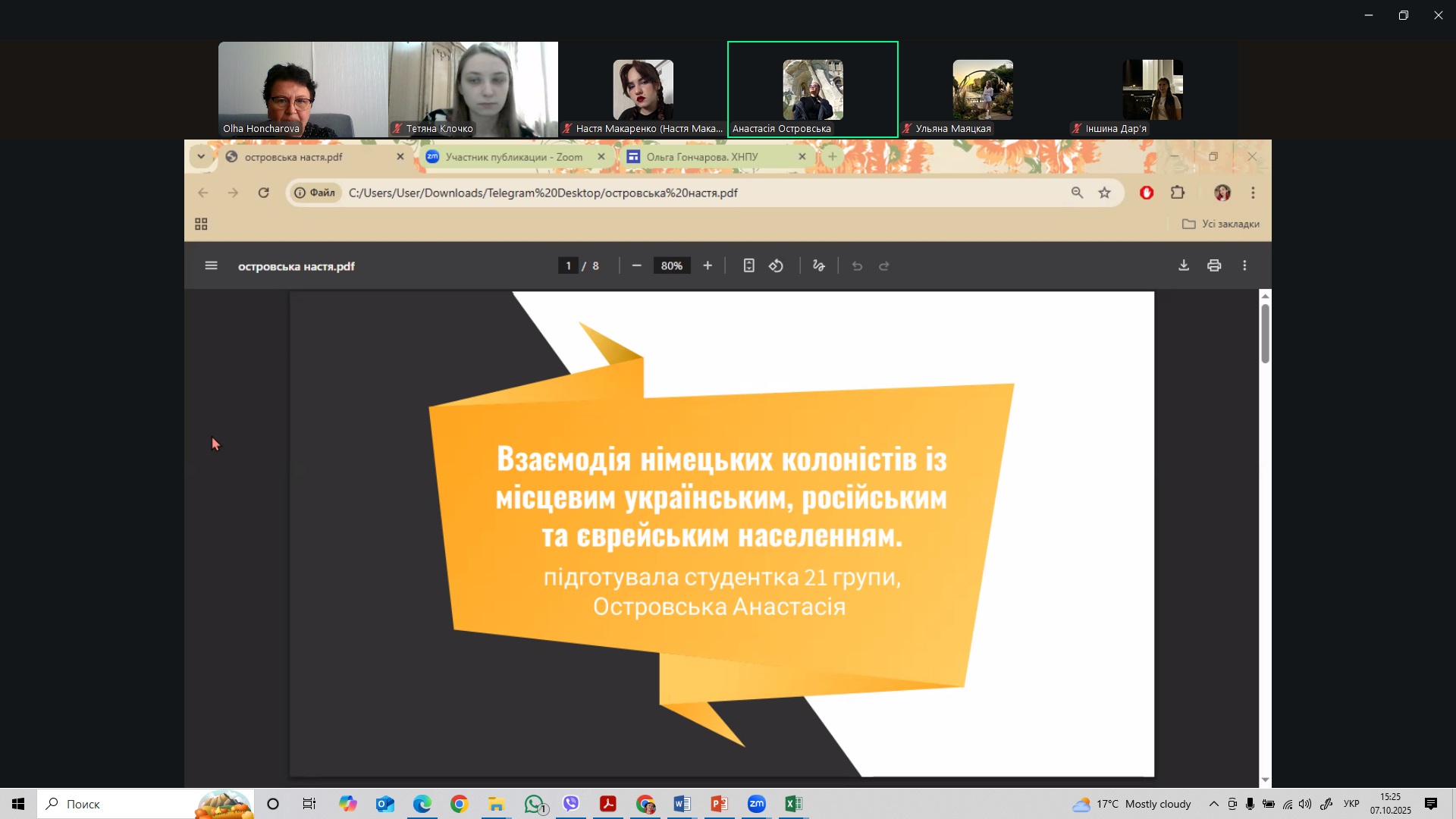Rotate the PDF counterclockwise

[776, 265]
